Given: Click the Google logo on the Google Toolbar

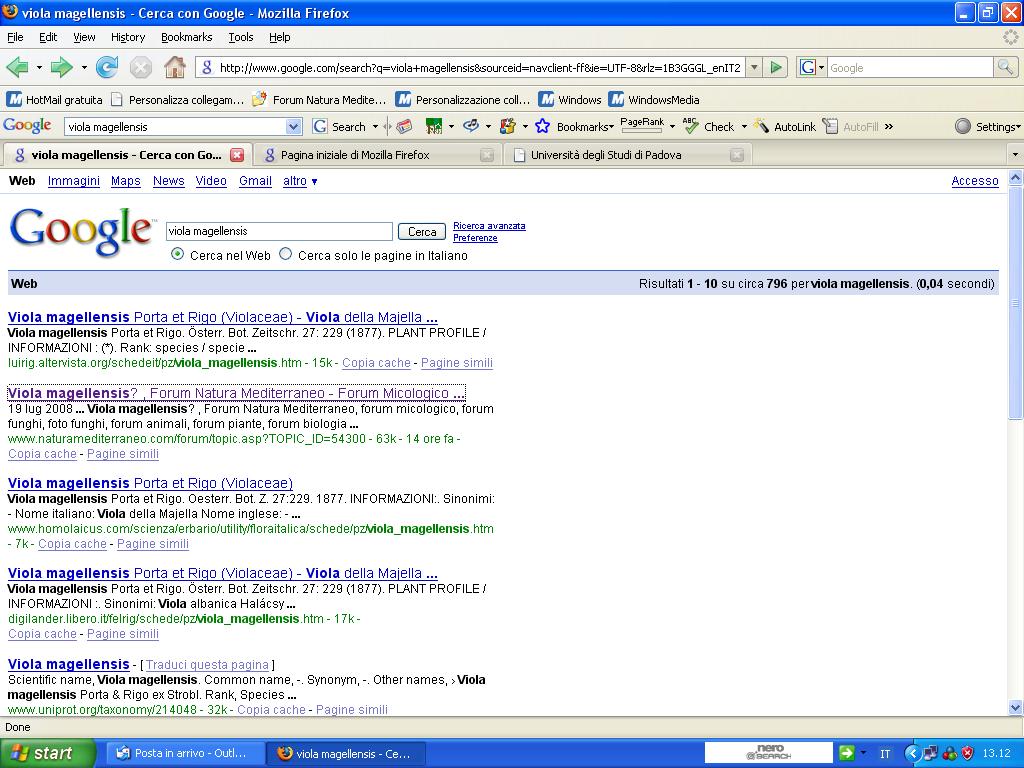Looking at the screenshot, I should pyautogui.click(x=27, y=126).
